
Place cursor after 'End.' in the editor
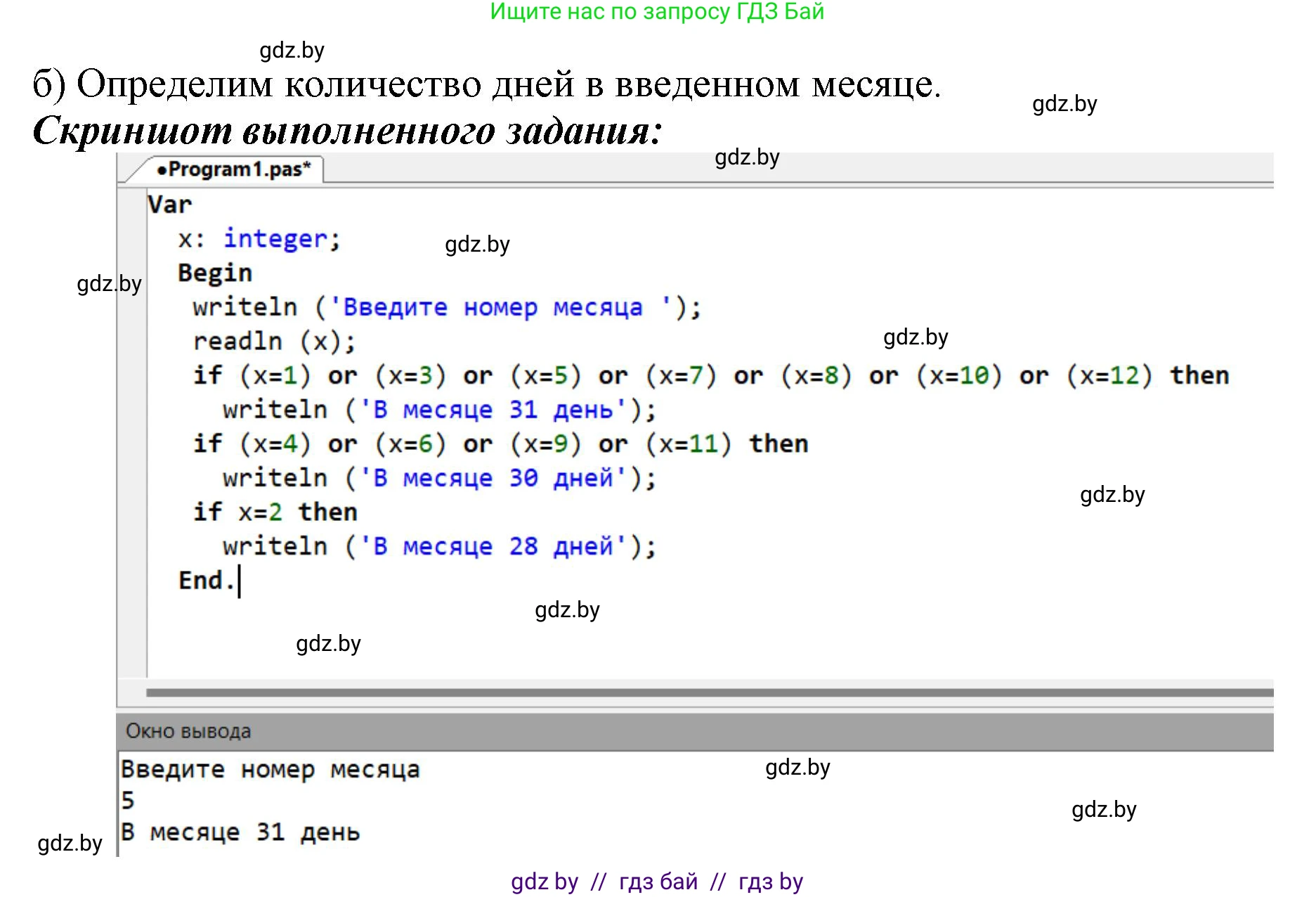(x=237, y=581)
